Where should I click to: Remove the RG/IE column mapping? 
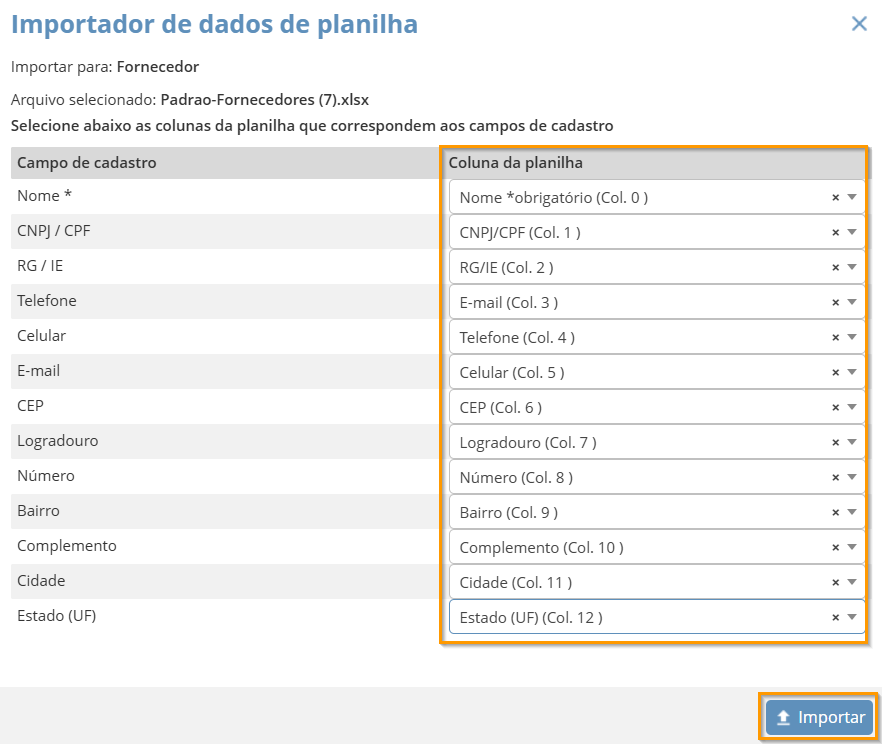coord(835,268)
